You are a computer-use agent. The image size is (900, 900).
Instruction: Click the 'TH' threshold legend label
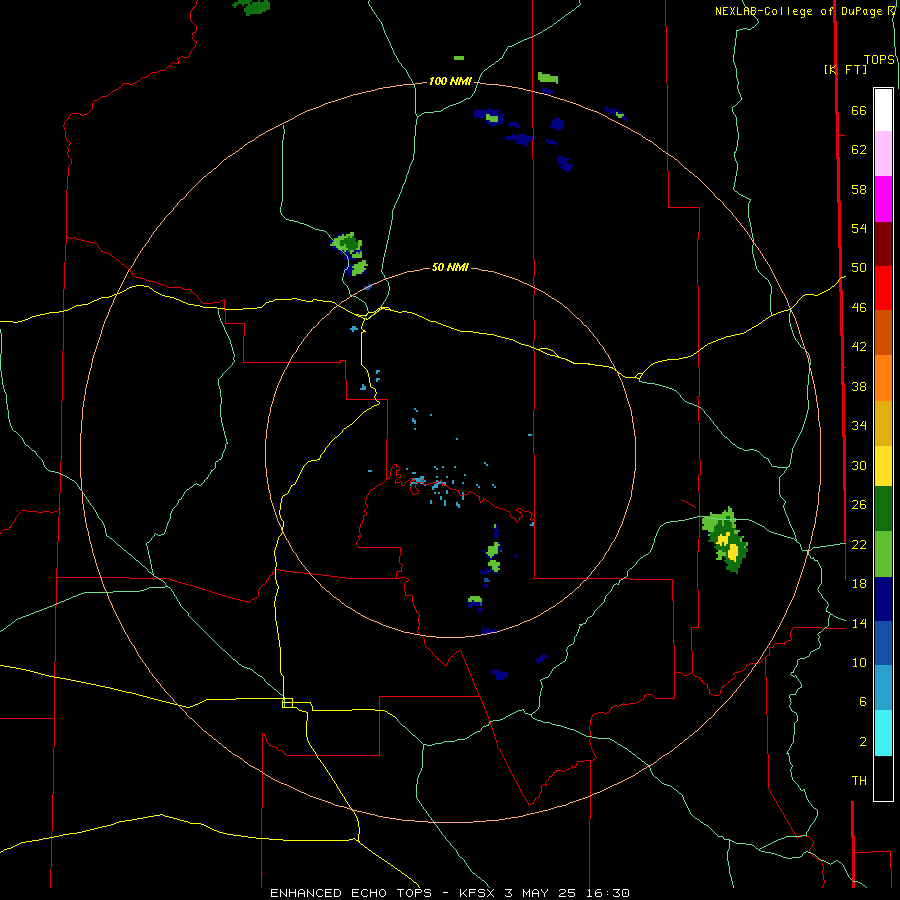coord(859,781)
